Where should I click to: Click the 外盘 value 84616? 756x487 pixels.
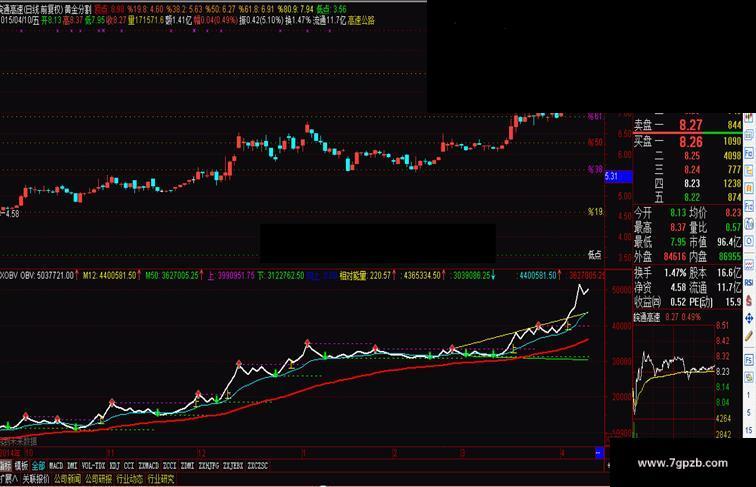tap(675, 257)
